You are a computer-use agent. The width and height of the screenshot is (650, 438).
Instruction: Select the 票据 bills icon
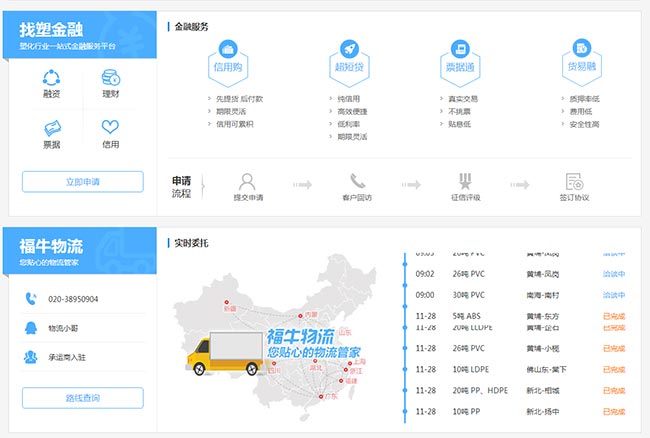(x=52, y=128)
